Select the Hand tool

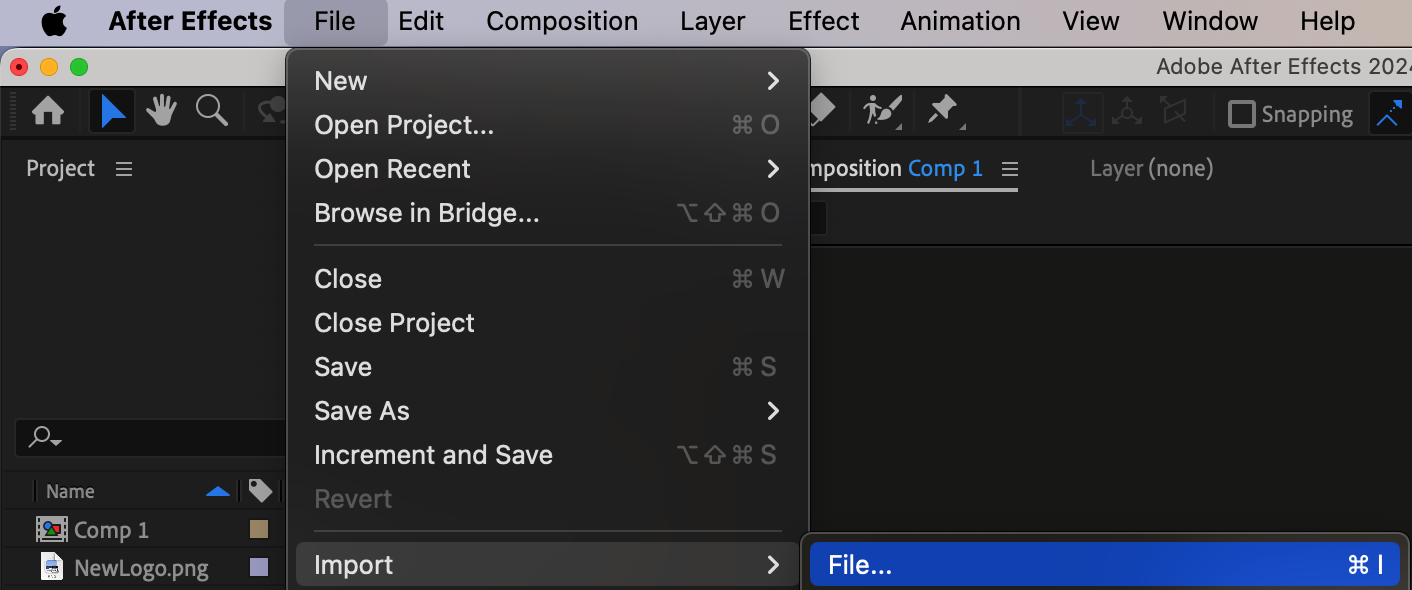click(161, 111)
